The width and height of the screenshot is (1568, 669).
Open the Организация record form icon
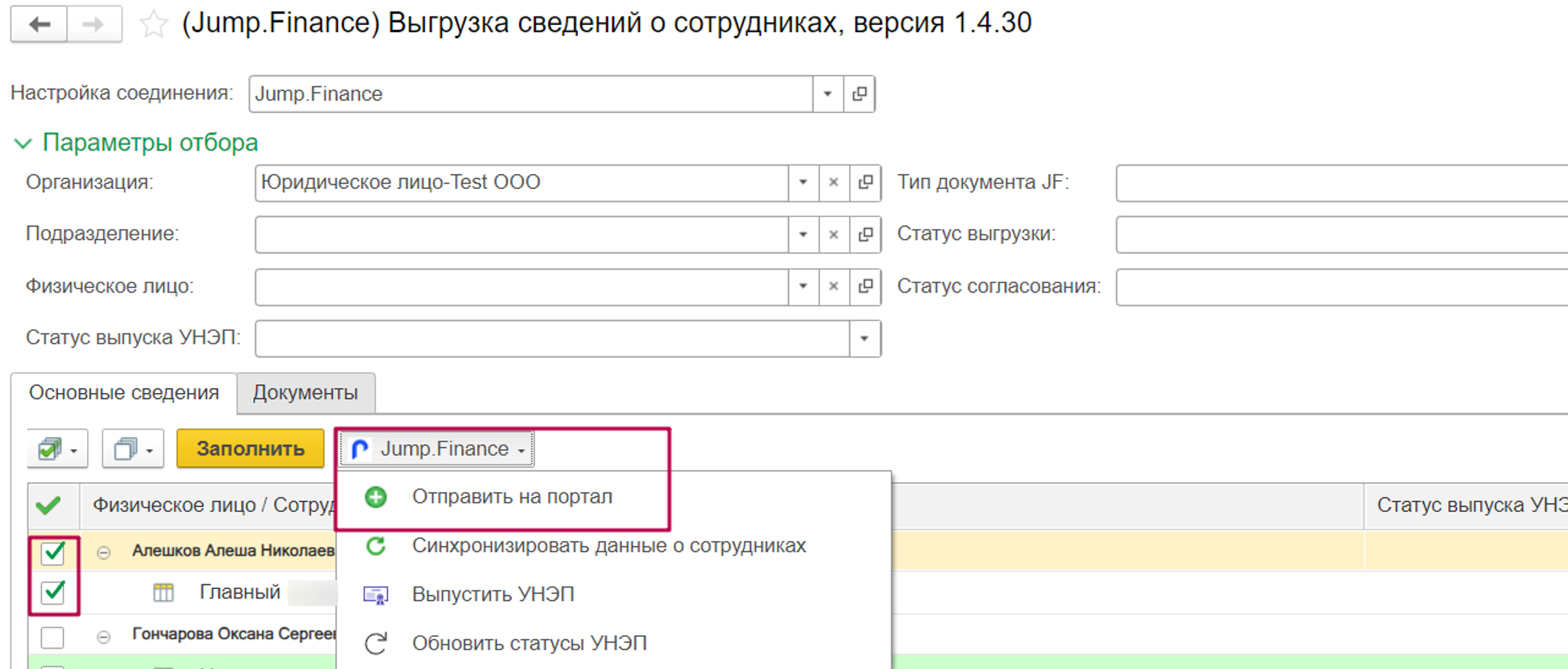point(866,183)
